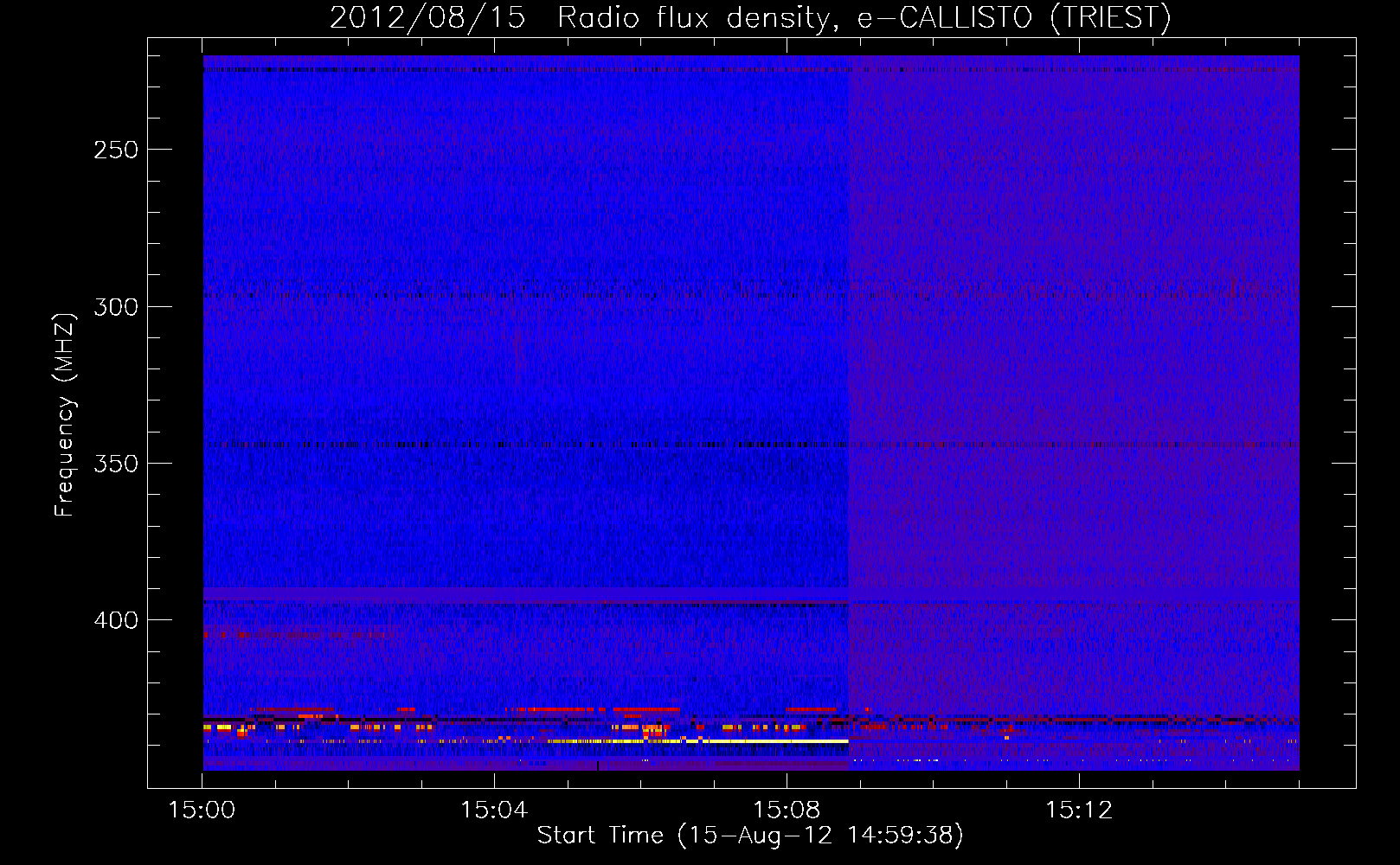This screenshot has height=865, width=1400.
Task: Click the 300 frequency tick label
Action: click(x=115, y=307)
